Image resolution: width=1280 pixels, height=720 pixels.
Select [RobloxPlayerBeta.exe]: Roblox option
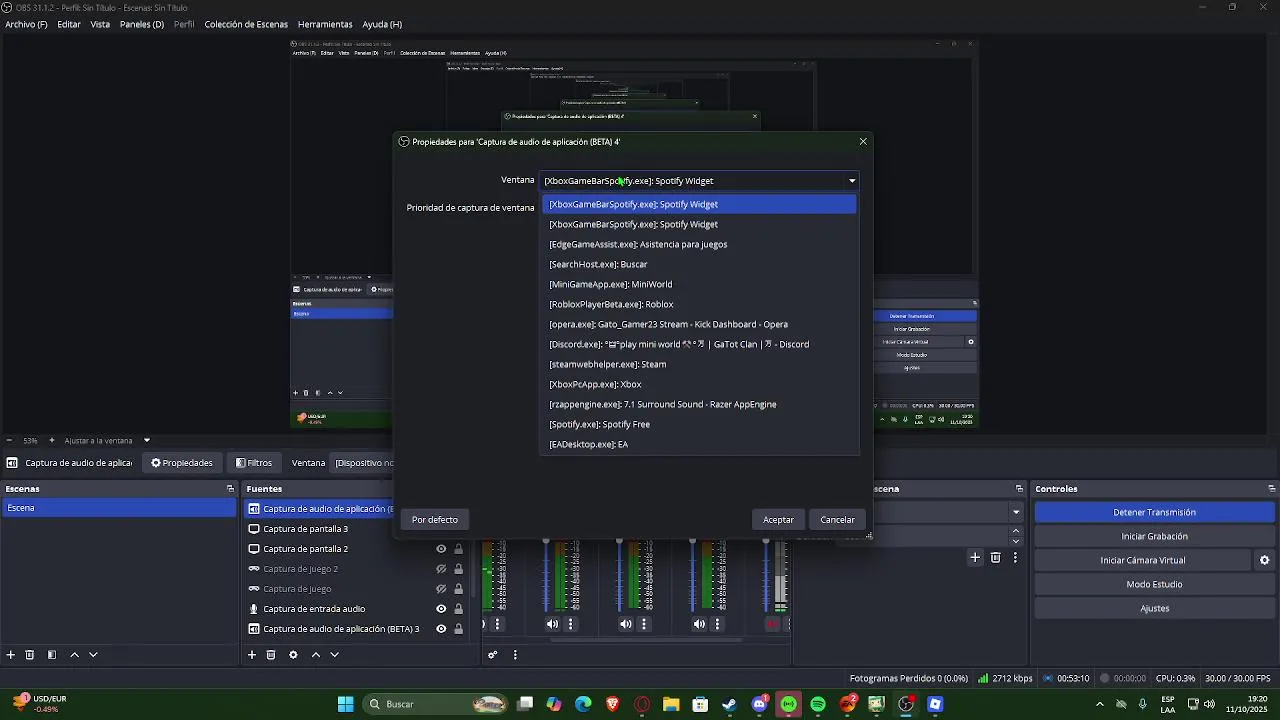[699, 304]
